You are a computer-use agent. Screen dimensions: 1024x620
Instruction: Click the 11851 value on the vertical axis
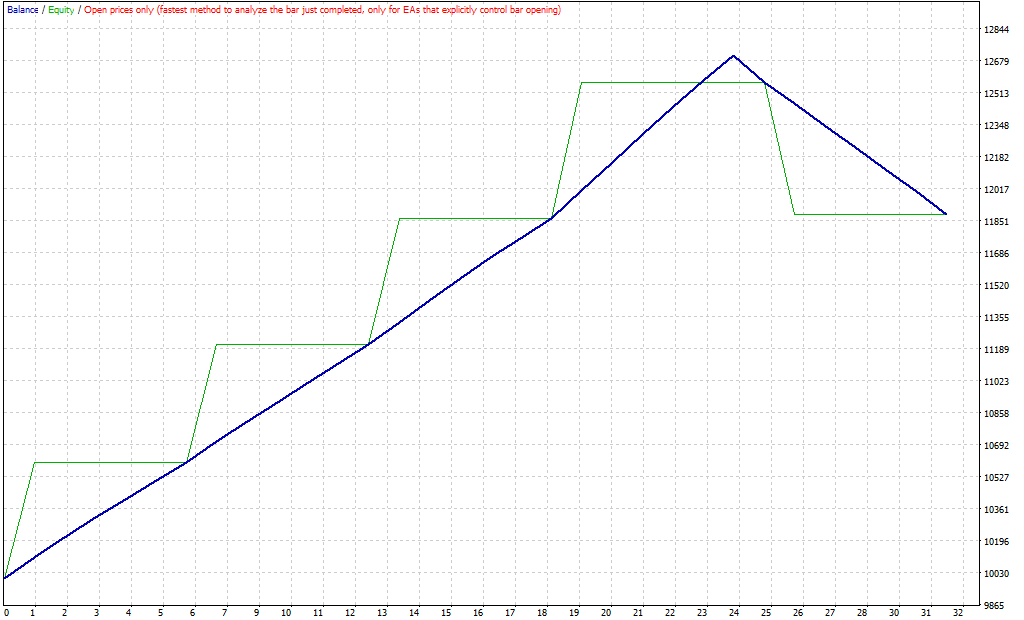click(x=996, y=222)
